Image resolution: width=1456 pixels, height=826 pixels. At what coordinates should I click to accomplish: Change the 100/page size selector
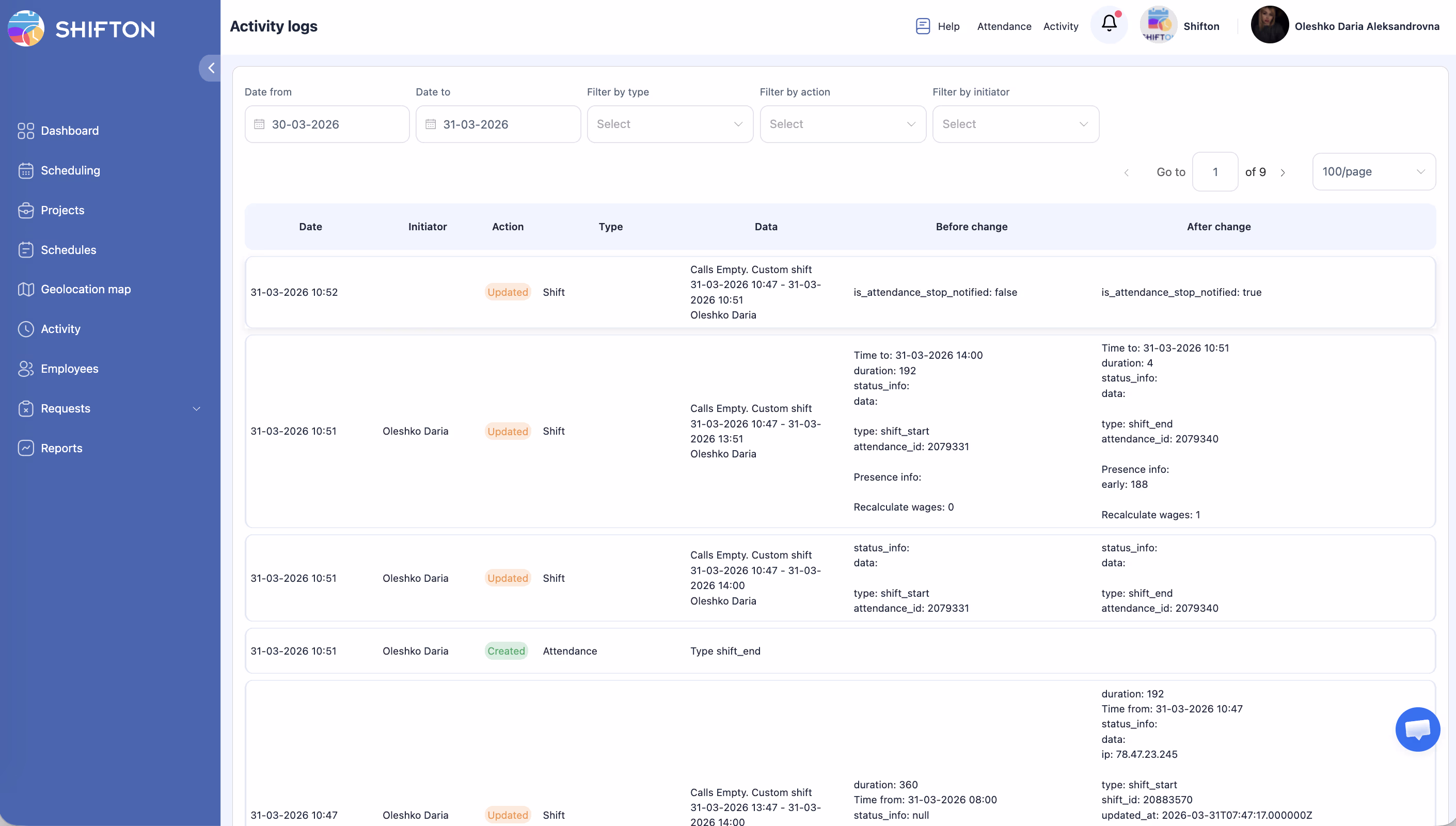tap(1373, 172)
